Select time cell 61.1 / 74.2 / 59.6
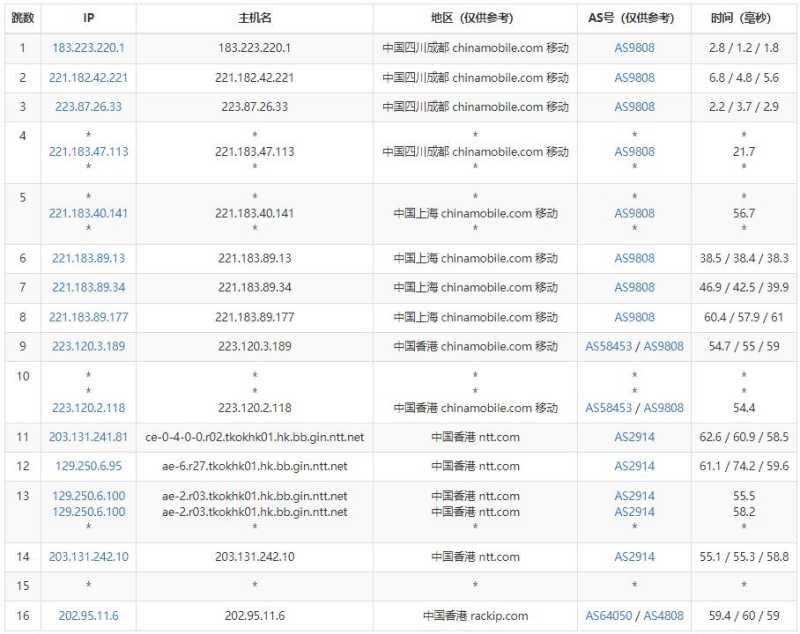800x634 pixels. tap(744, 466)
